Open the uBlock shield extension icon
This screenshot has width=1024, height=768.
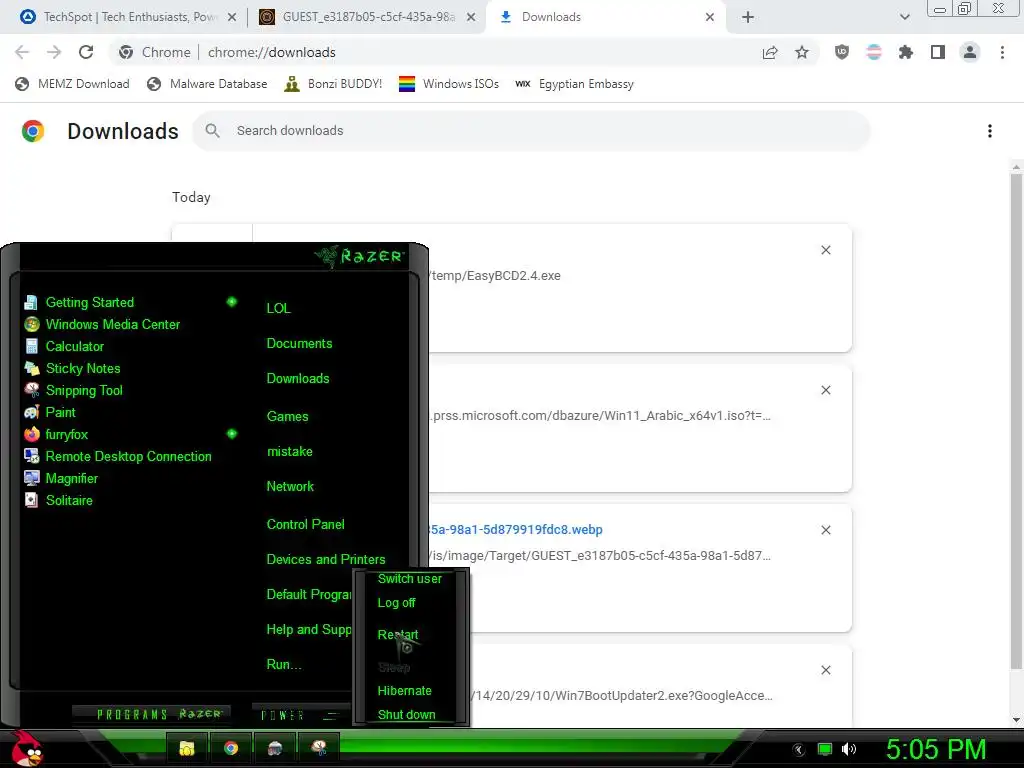point(842,52)
